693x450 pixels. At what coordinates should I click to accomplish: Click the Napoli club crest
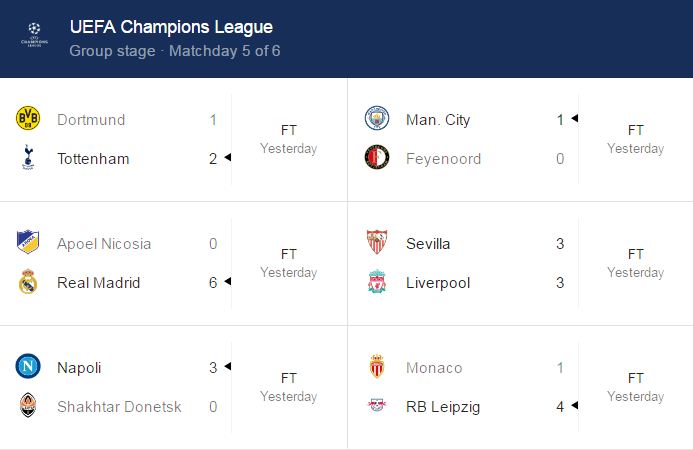(28, 367)
